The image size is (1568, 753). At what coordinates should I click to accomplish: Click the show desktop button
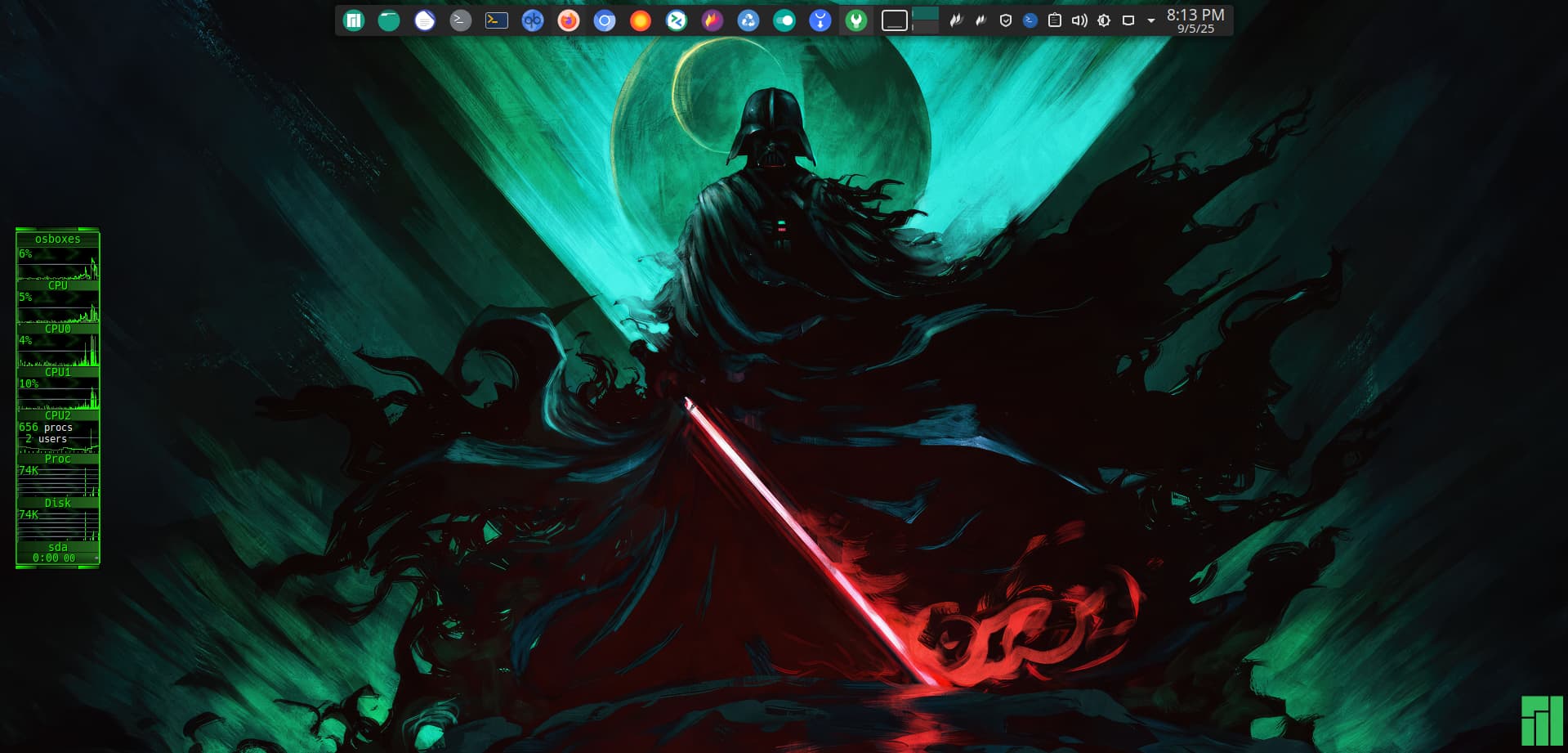click(895, 20)
